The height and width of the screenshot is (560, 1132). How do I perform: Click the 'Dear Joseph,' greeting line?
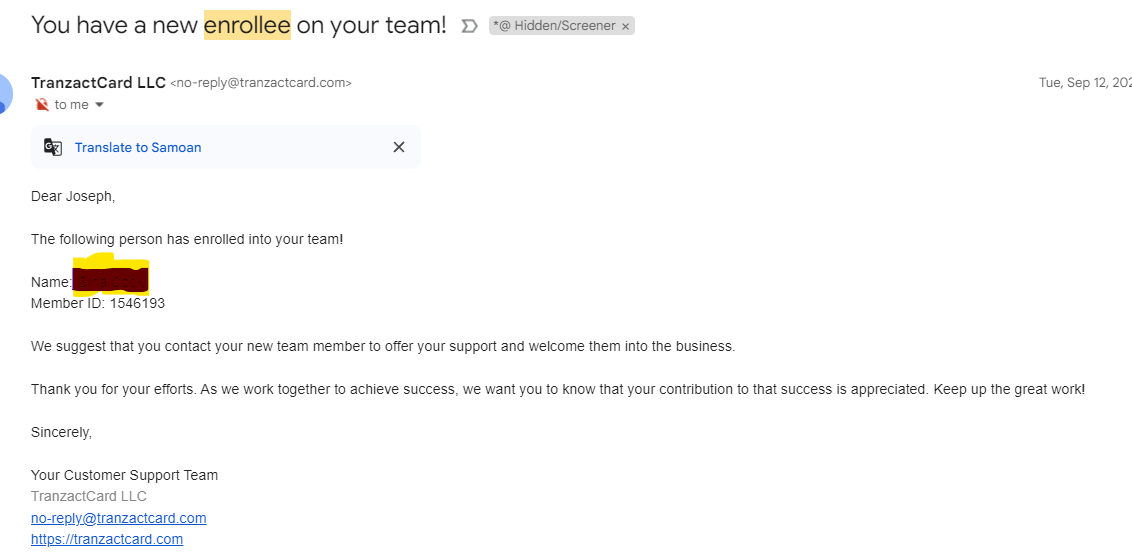pos(73,196)
